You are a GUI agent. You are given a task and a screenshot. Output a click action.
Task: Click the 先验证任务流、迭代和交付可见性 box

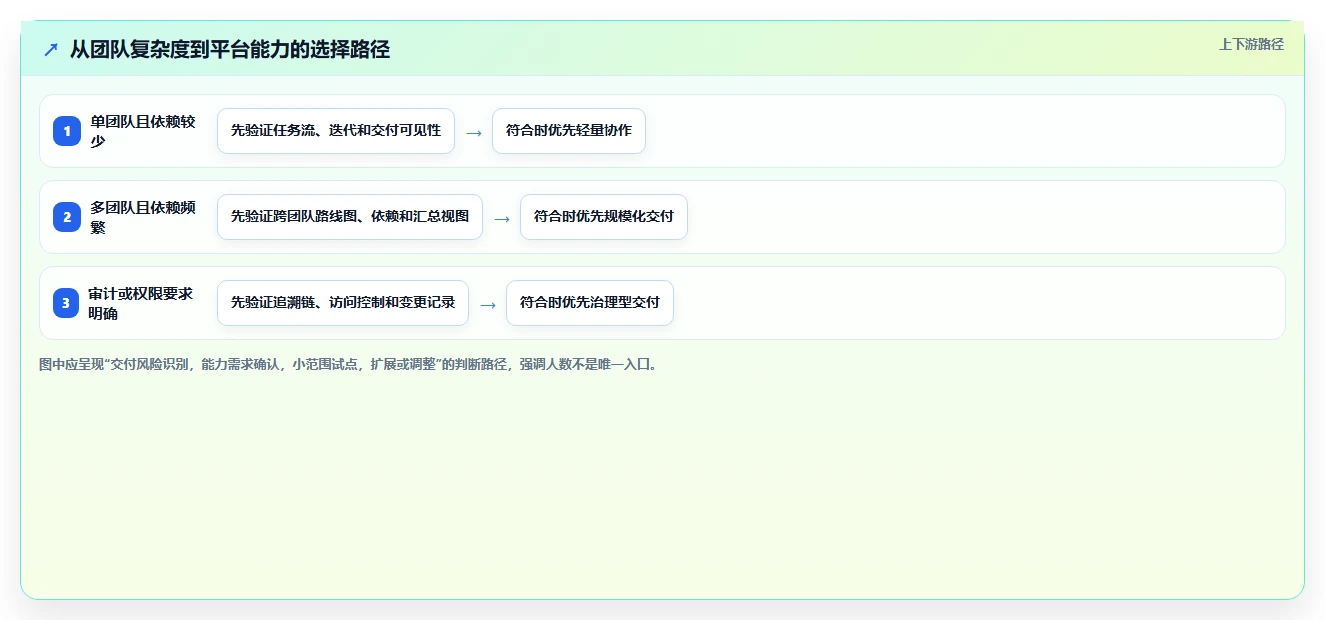tap(336, 131)
